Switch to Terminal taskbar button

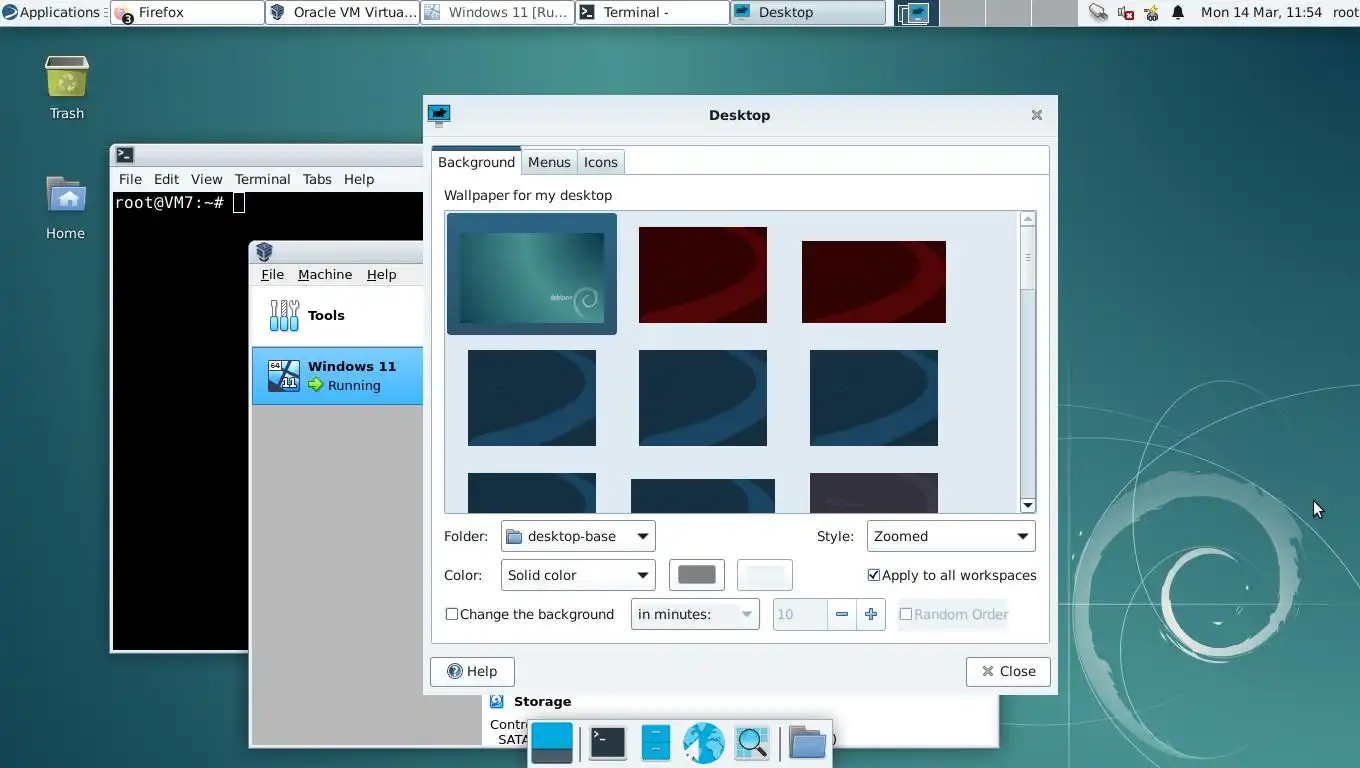click(653, 13)
